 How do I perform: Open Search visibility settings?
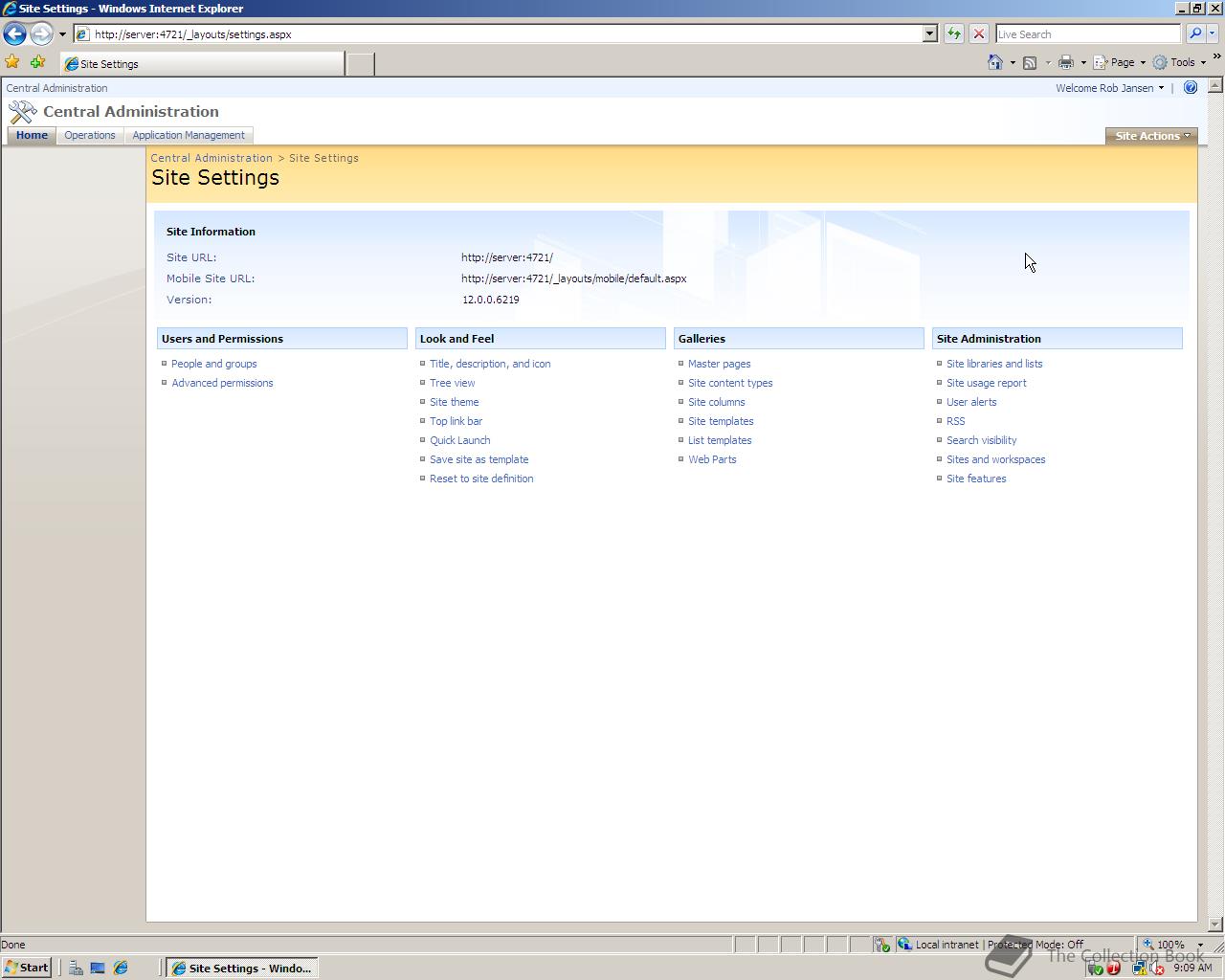pos(982,440)
